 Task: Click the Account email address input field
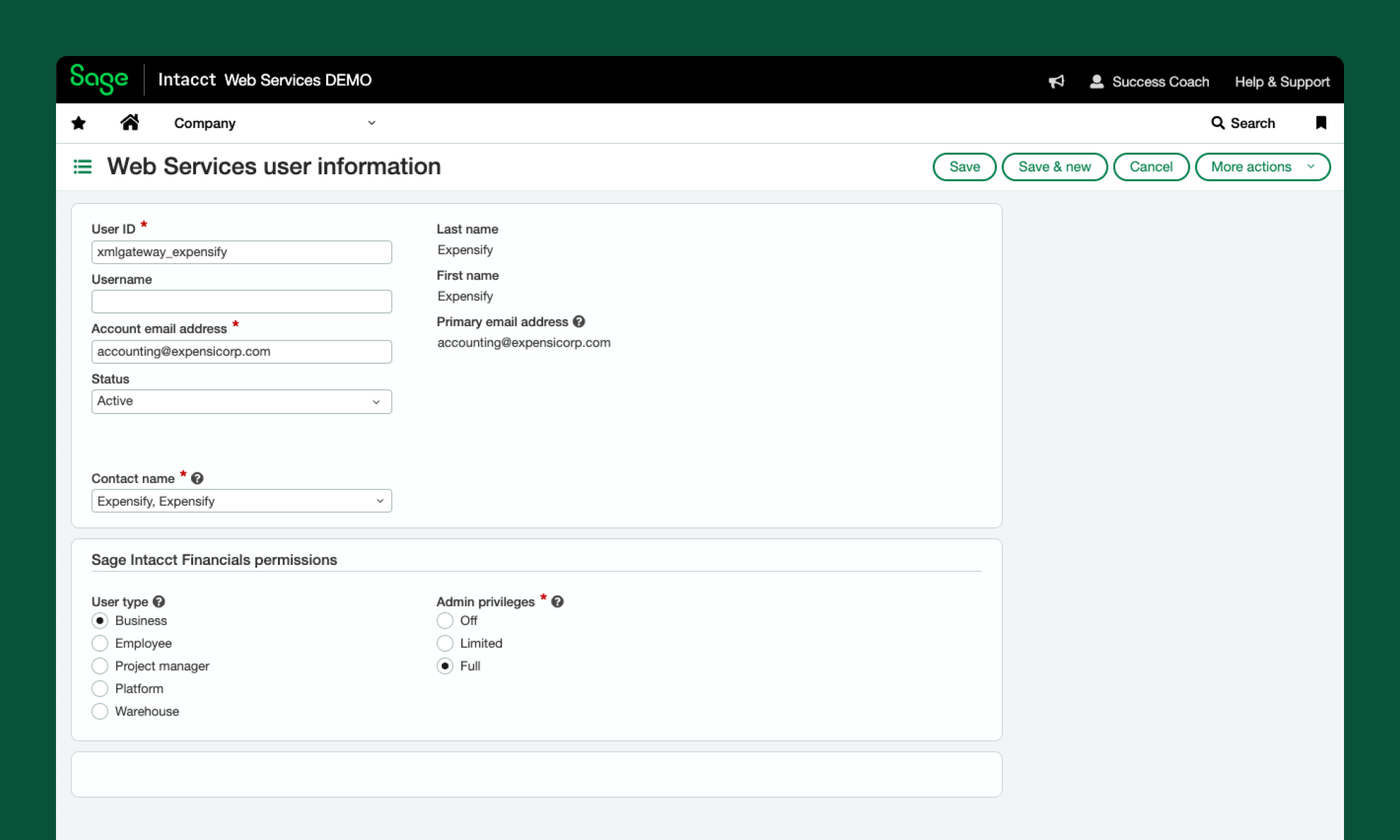point(240,351)
